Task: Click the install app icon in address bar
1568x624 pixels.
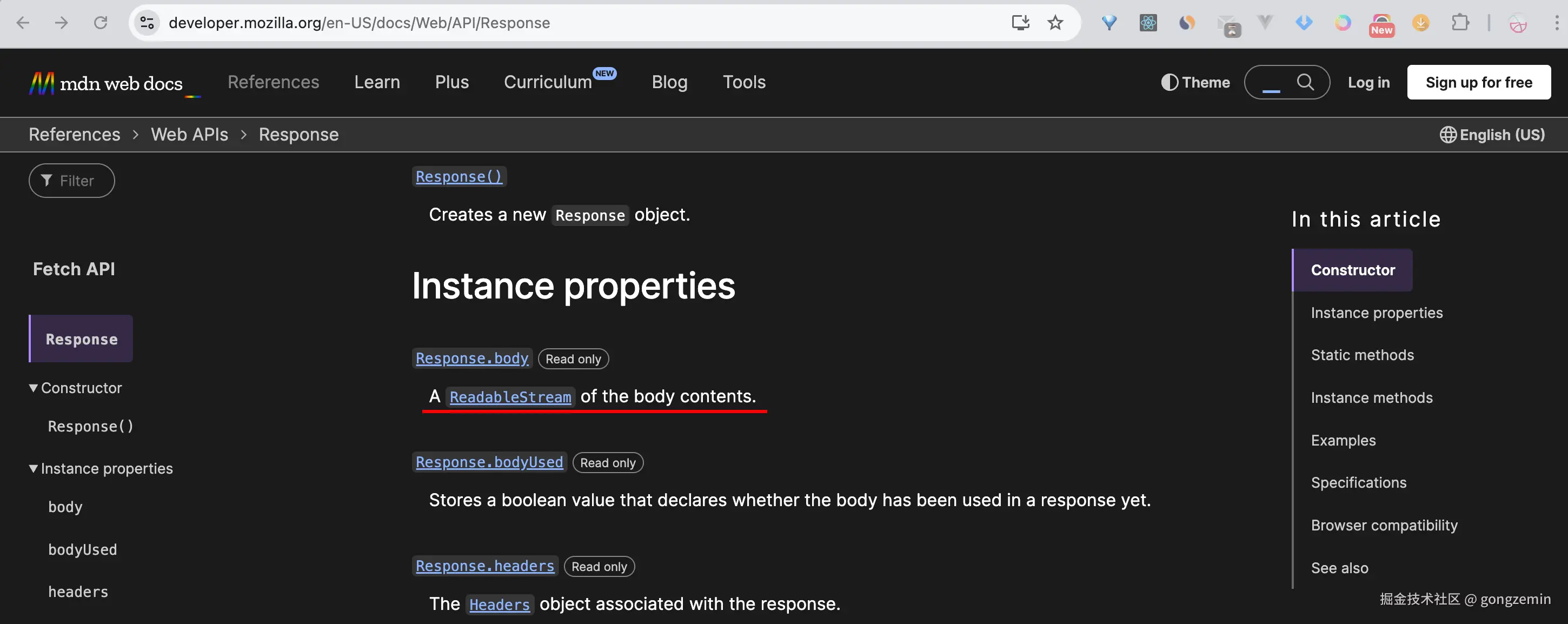Action: (x=1020, y=23)
